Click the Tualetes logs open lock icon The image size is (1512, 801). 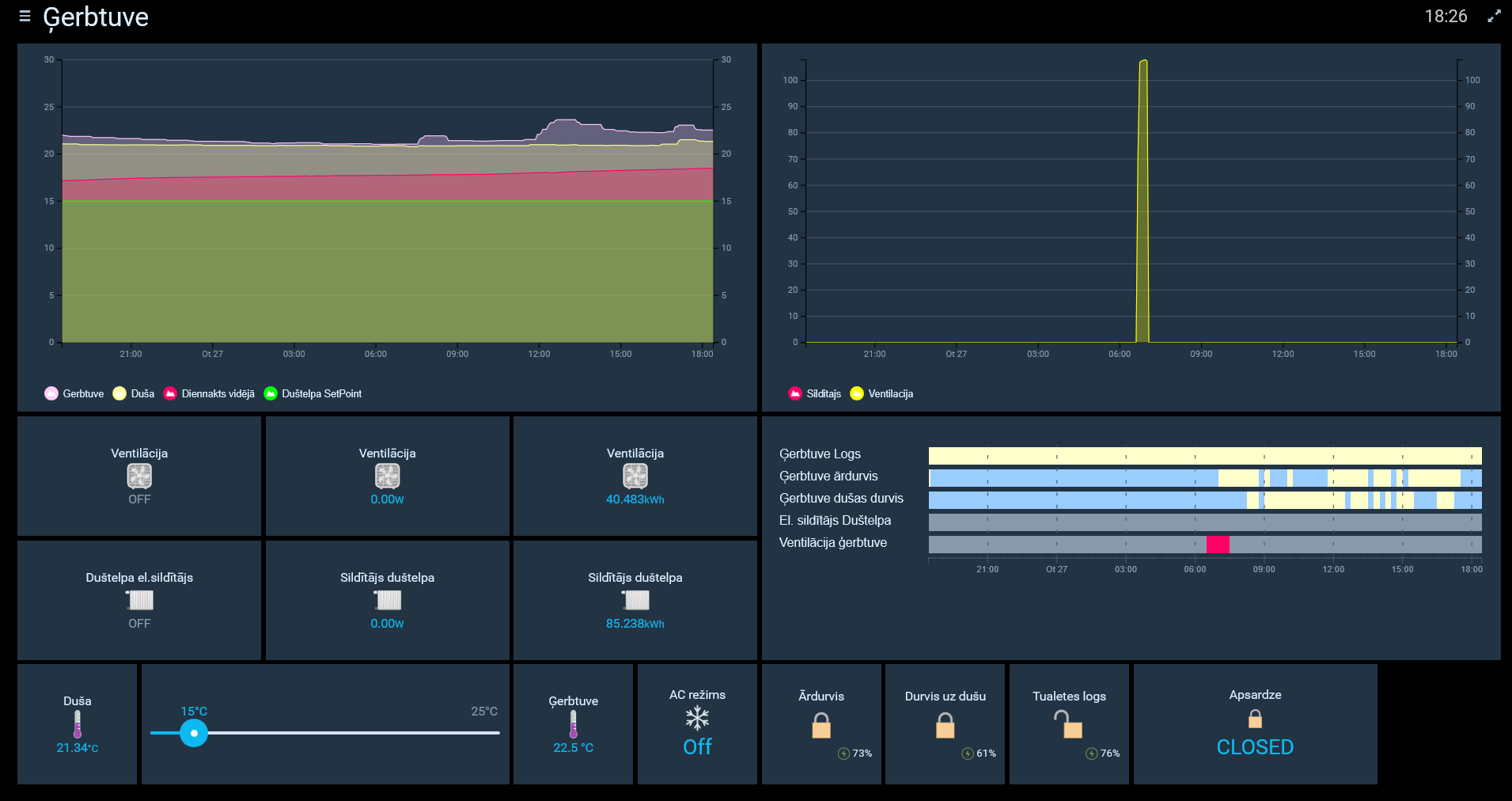[x=1068, y=724]
